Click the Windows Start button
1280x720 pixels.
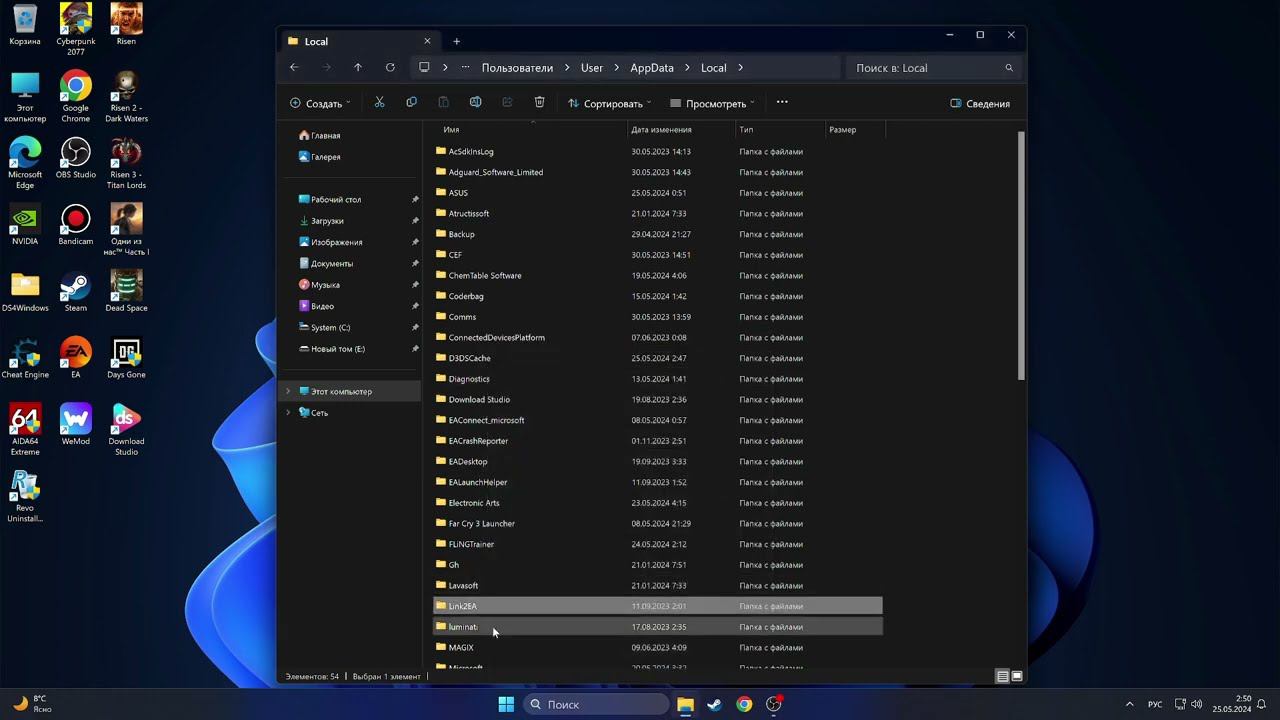[506, 704]
